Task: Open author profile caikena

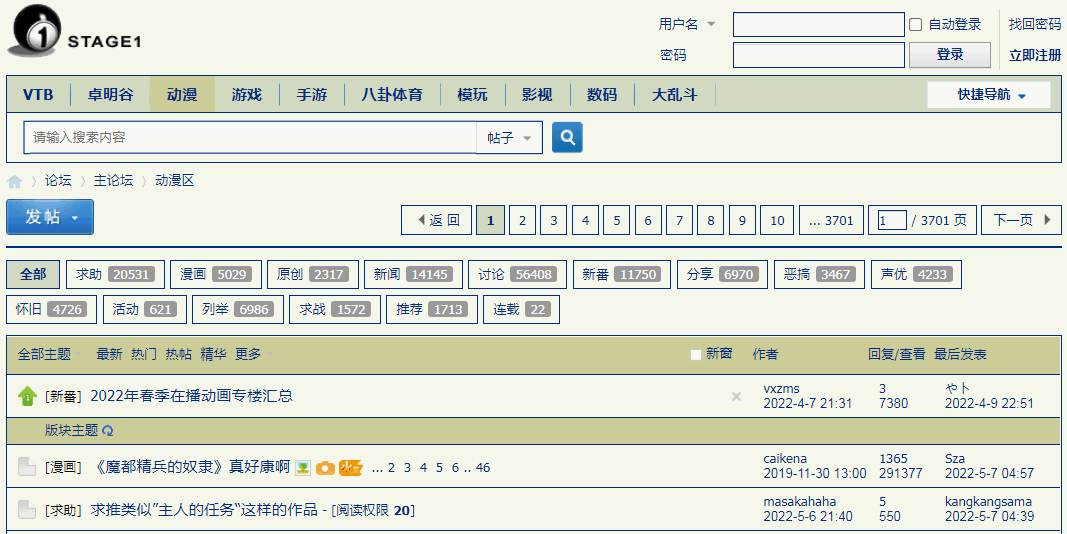Action: 785,458
